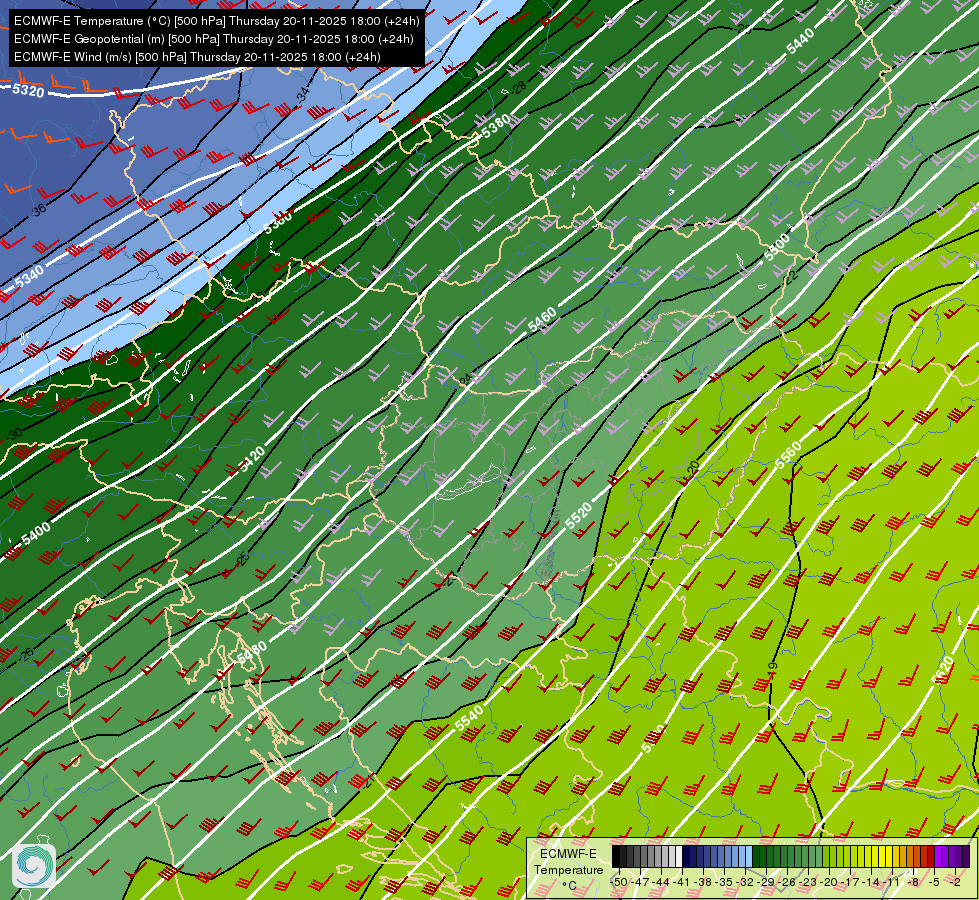Click the 22 isotherm label
979x900 pixels.
(792, 277)
